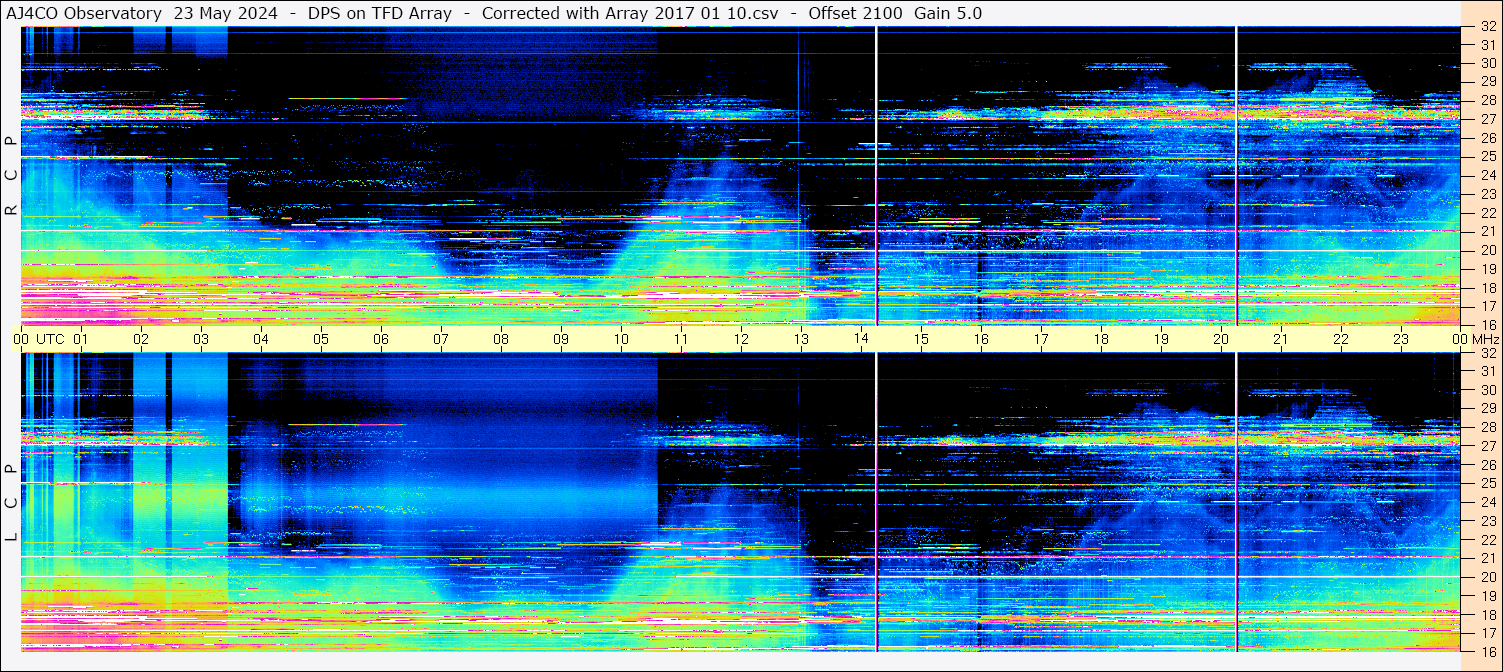1503x672 pixels.
Task: Click the 16 MHz label of RCP panel
Action: click(x=1487, y=324)
